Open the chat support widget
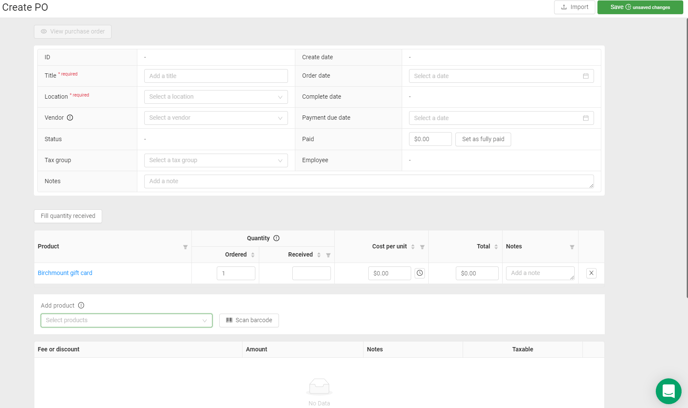 click(668, 390)
